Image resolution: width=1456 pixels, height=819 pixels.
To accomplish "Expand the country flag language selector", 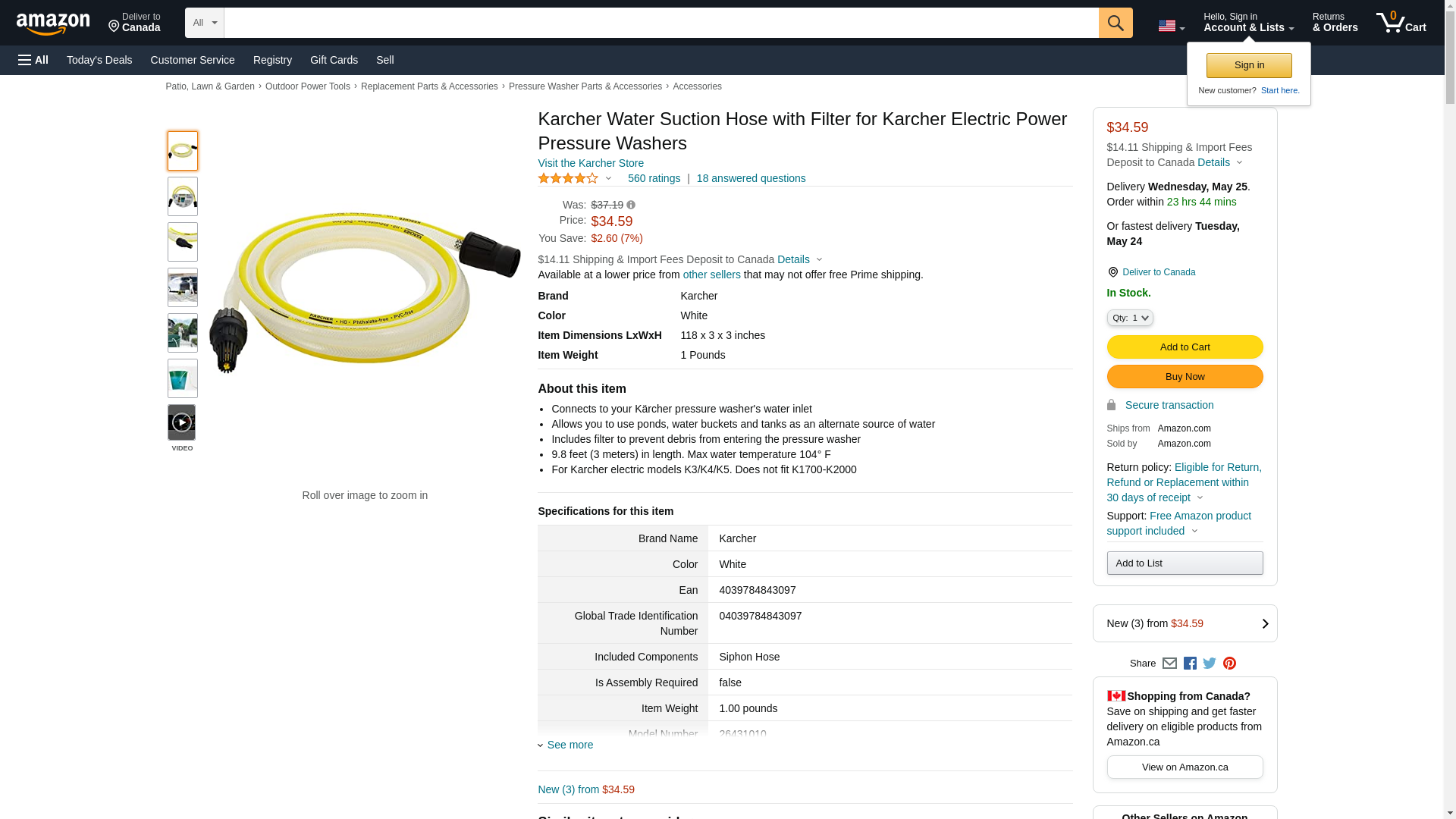I will point(1171,26).
